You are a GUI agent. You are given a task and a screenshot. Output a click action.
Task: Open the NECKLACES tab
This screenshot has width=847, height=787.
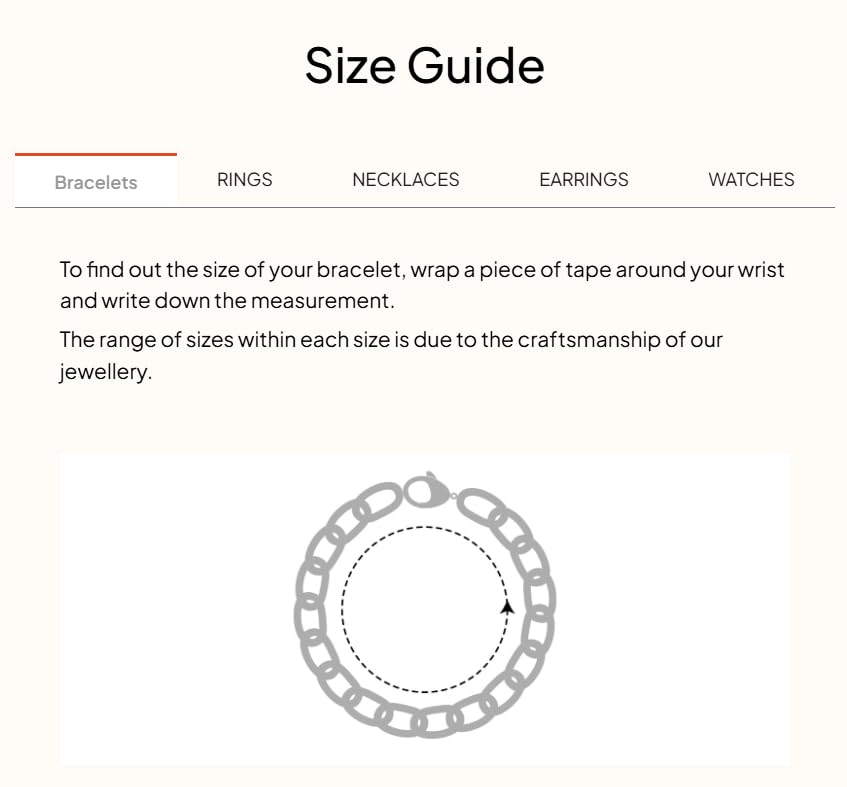pyautogui.click(x=405, y=180)
